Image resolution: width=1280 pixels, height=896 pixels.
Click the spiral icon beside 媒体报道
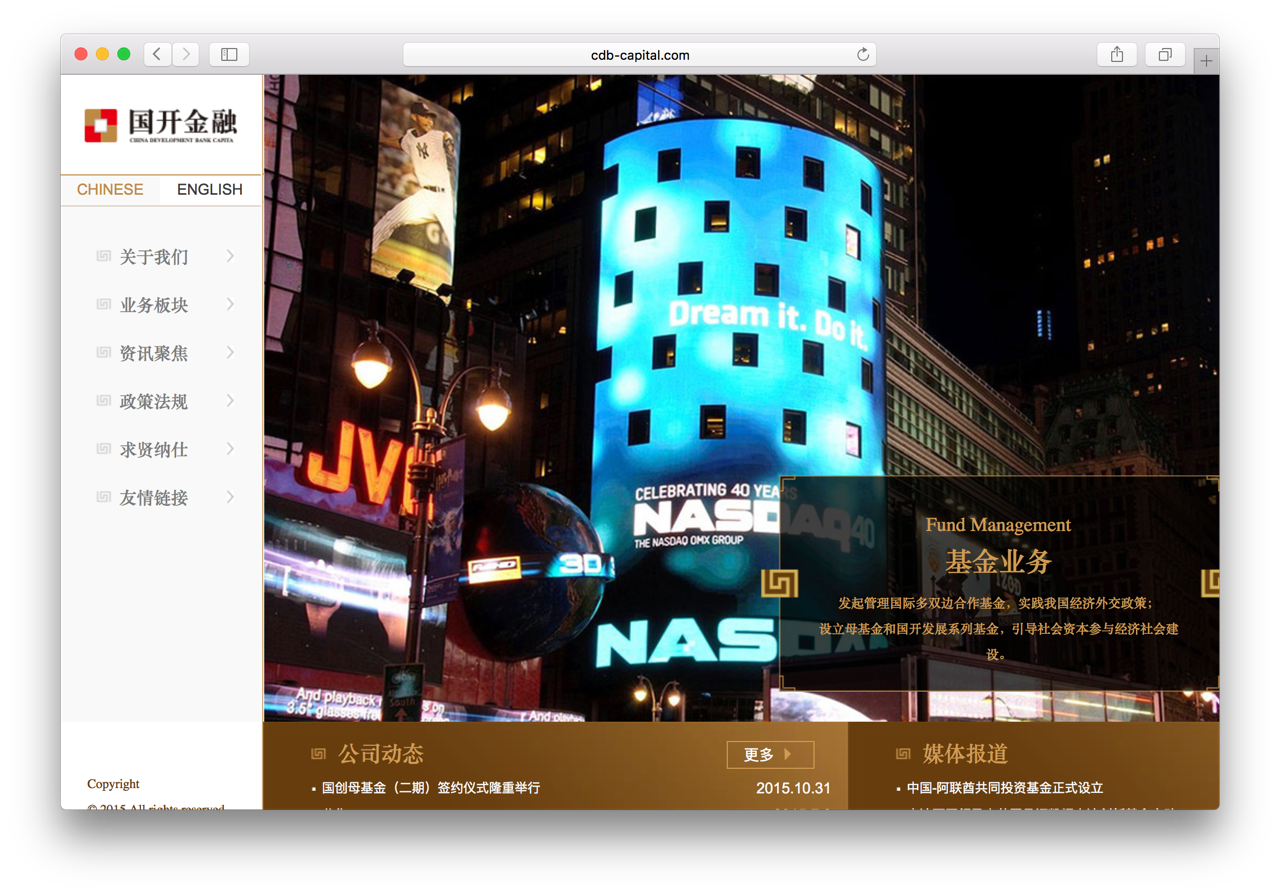903,754
